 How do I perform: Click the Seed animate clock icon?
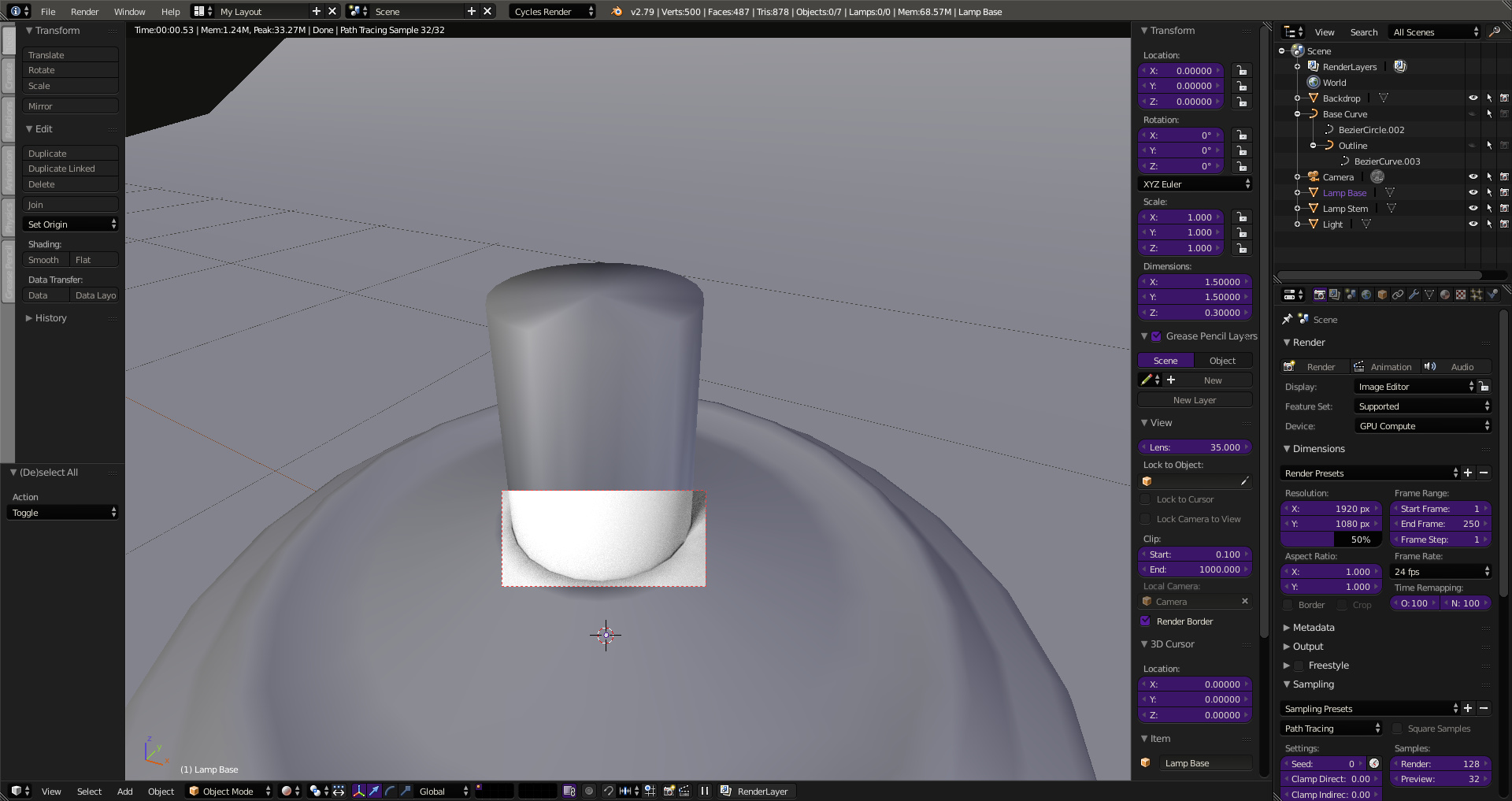(x=1374, y=763)
